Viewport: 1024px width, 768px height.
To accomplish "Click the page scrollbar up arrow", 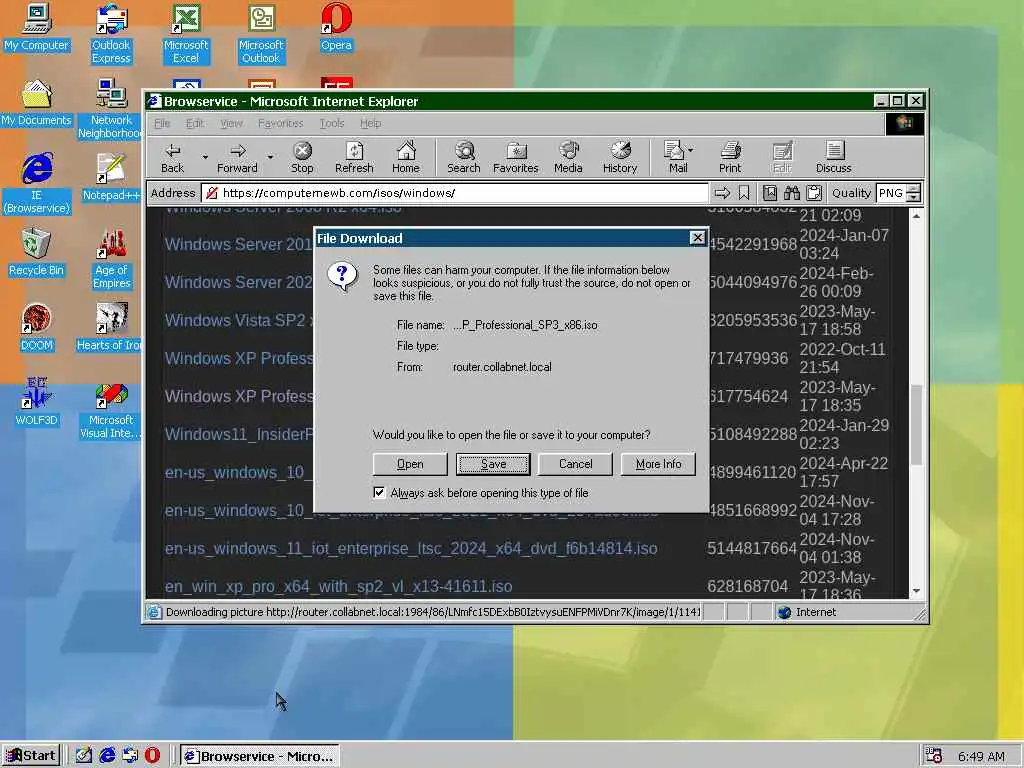I will tap(916, 216).
